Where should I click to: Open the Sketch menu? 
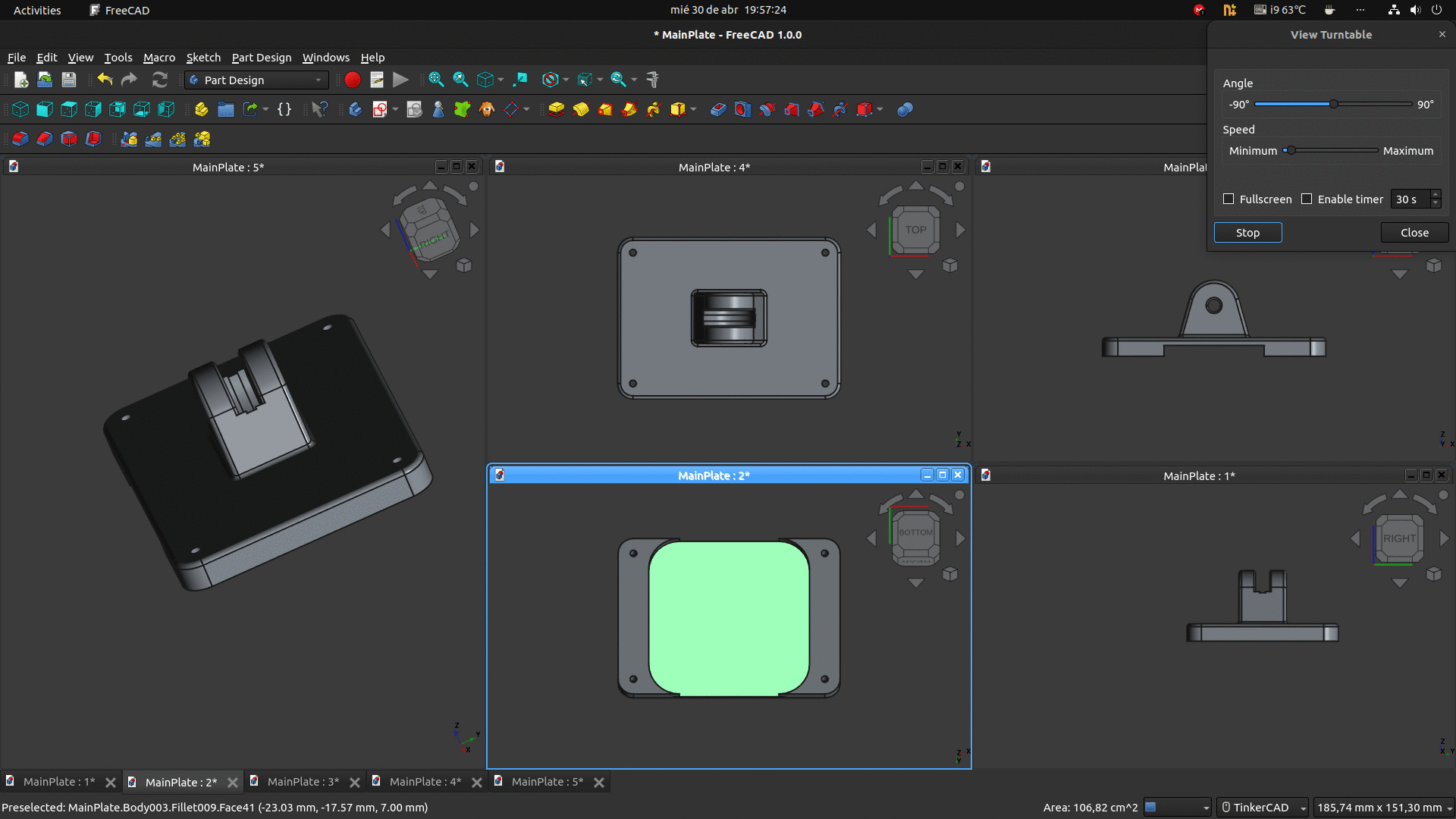point(203,57)
